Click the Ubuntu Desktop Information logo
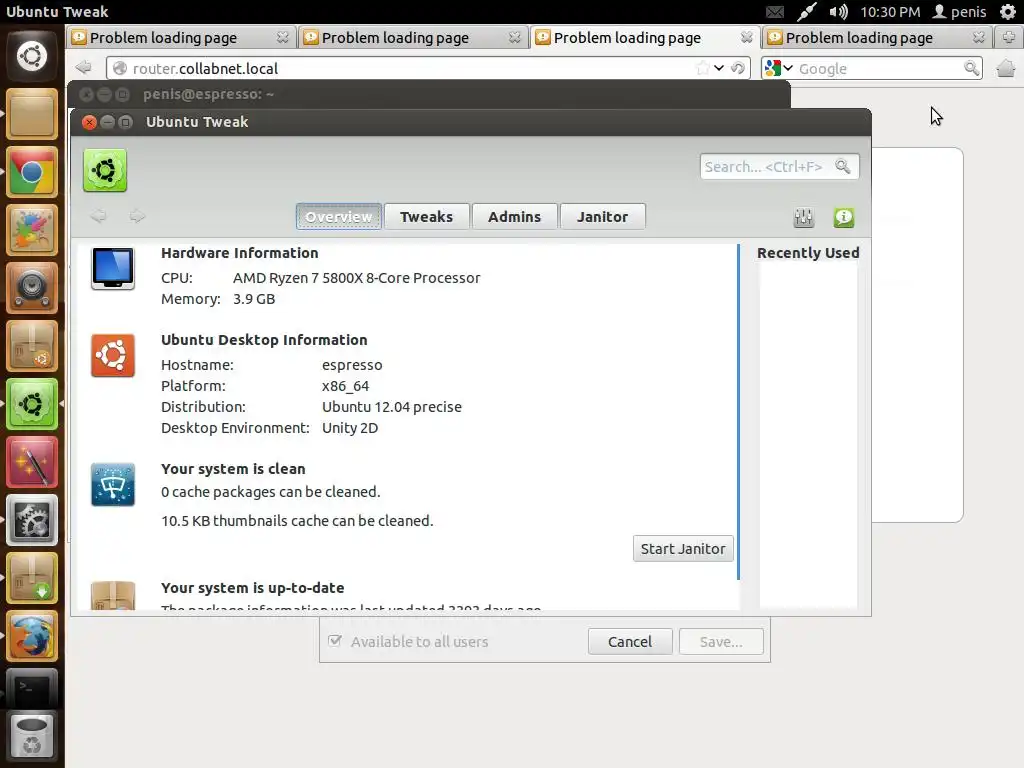 coord(113,356)
